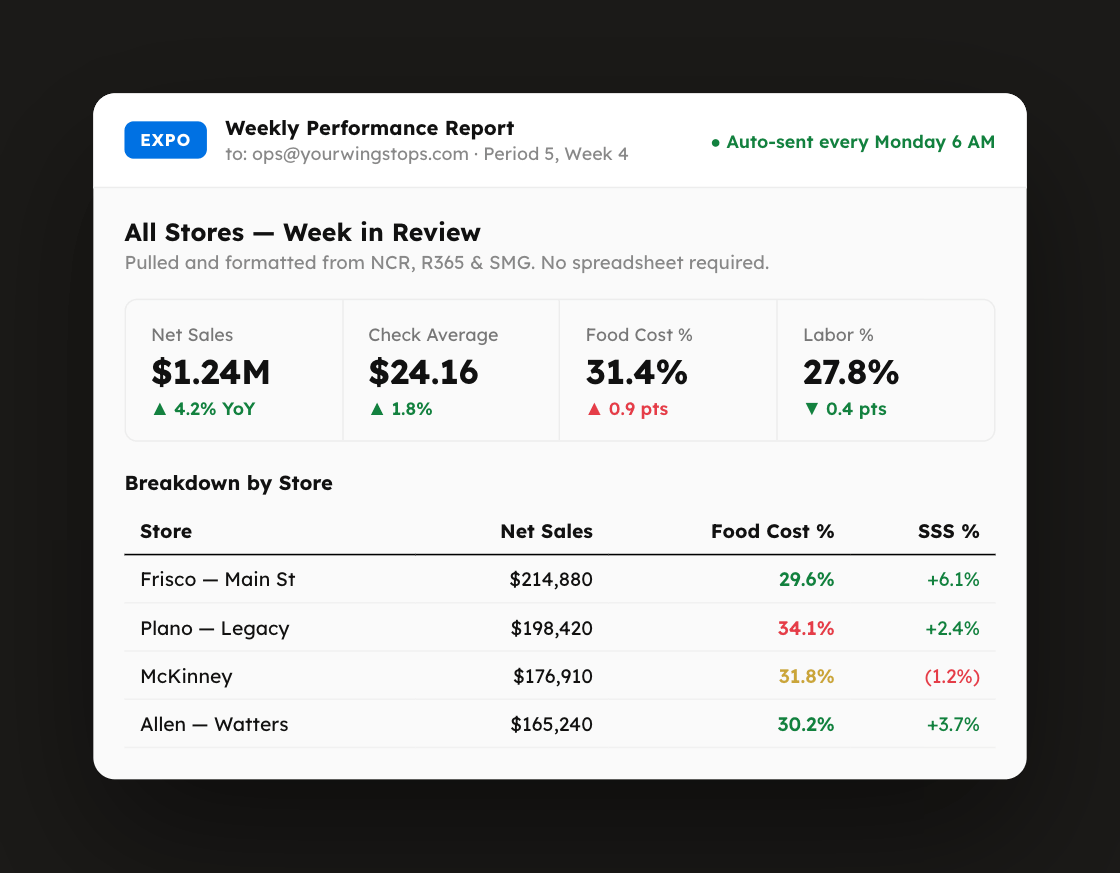Click the 30.2% food cost cell

pyautogui.click(x=806, y=724)
